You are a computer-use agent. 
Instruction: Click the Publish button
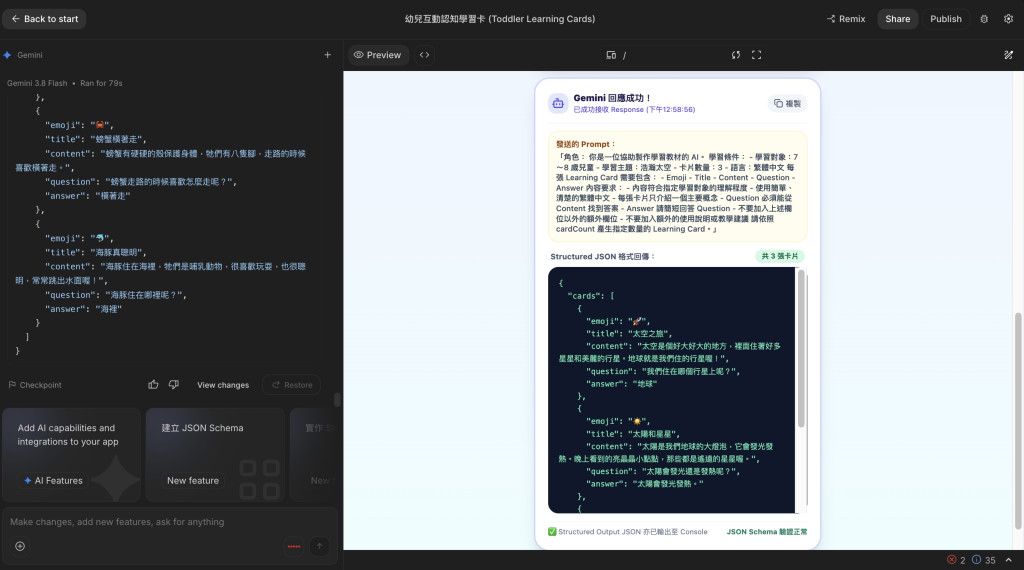(x=946, y=19)
